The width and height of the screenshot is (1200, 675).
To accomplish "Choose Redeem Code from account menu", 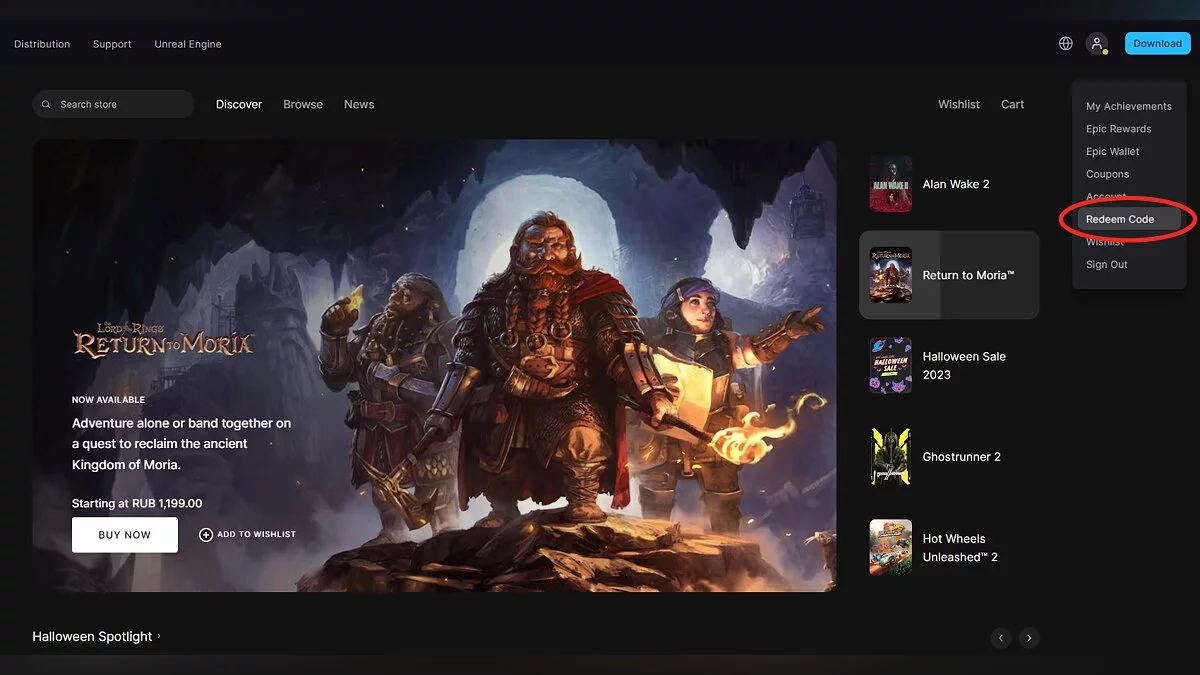I will pos(1120,219).
